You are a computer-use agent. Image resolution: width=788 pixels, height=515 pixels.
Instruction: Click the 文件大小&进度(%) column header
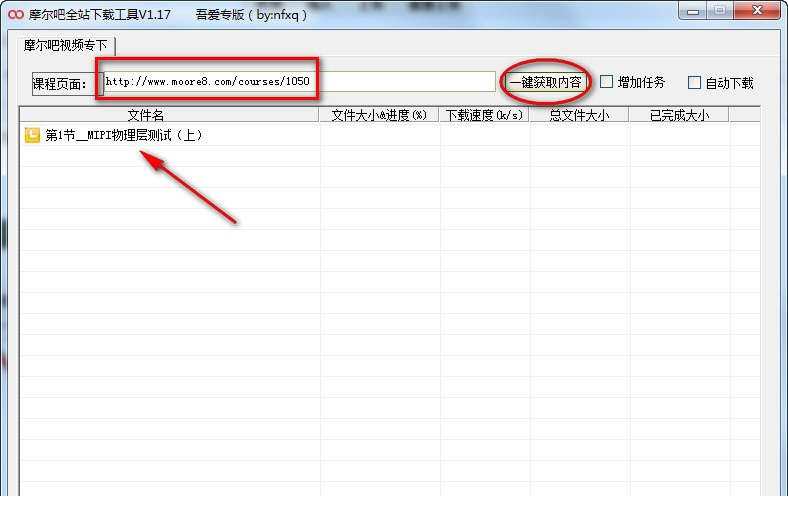(x=379, y=115)
